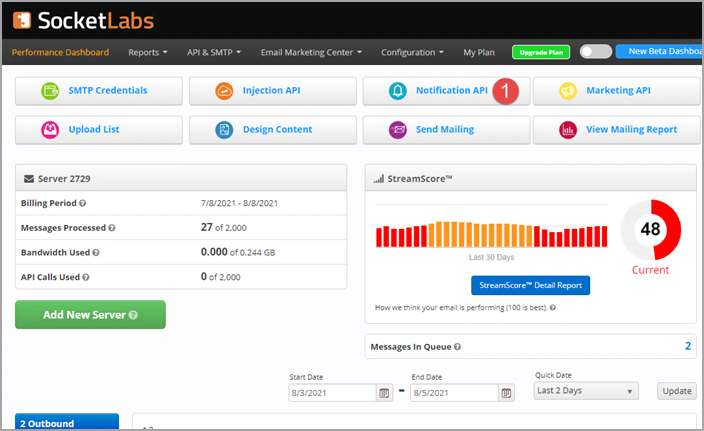Click the green Upgrade Plan button

click(x=541, y=52)
